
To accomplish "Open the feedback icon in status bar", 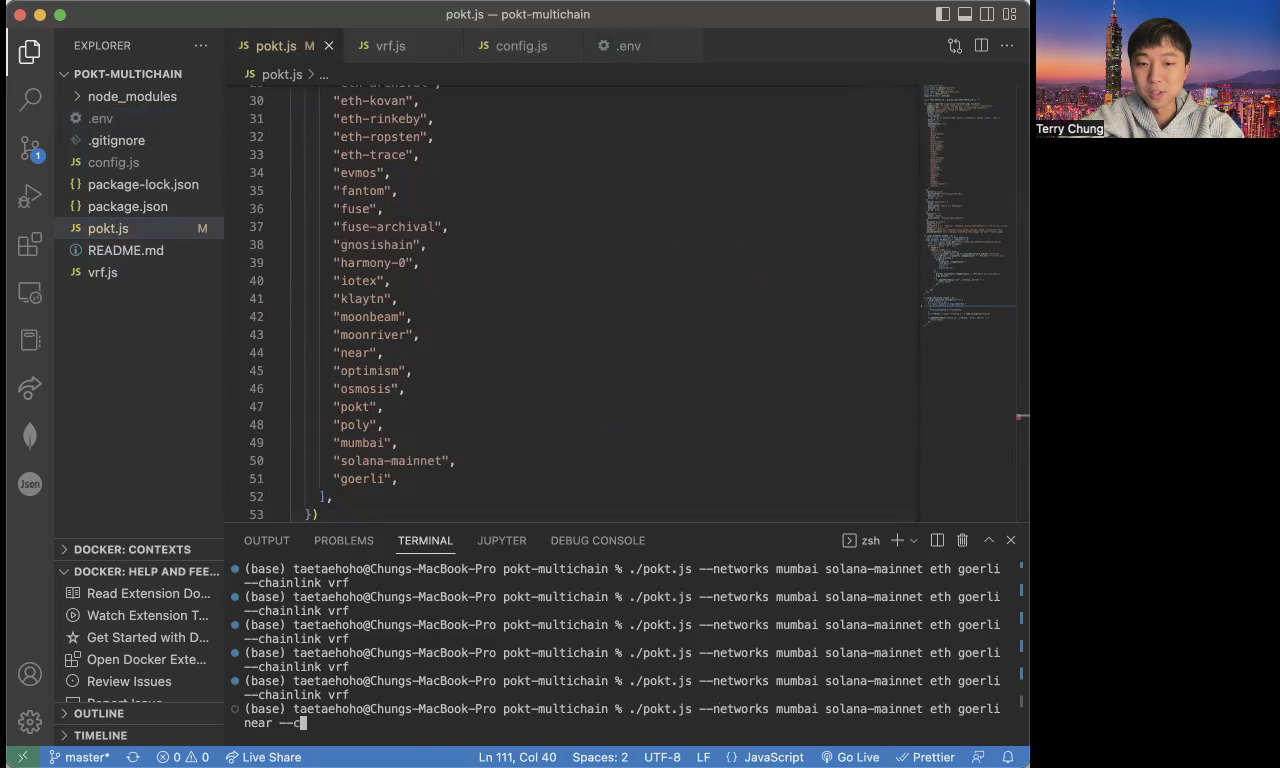I will coord(978,757).
